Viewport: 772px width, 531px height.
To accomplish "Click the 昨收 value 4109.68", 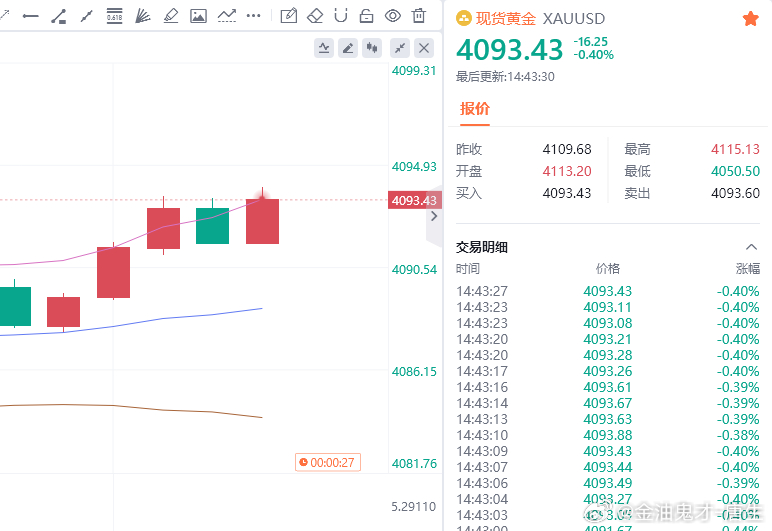I will click(567, 149).
